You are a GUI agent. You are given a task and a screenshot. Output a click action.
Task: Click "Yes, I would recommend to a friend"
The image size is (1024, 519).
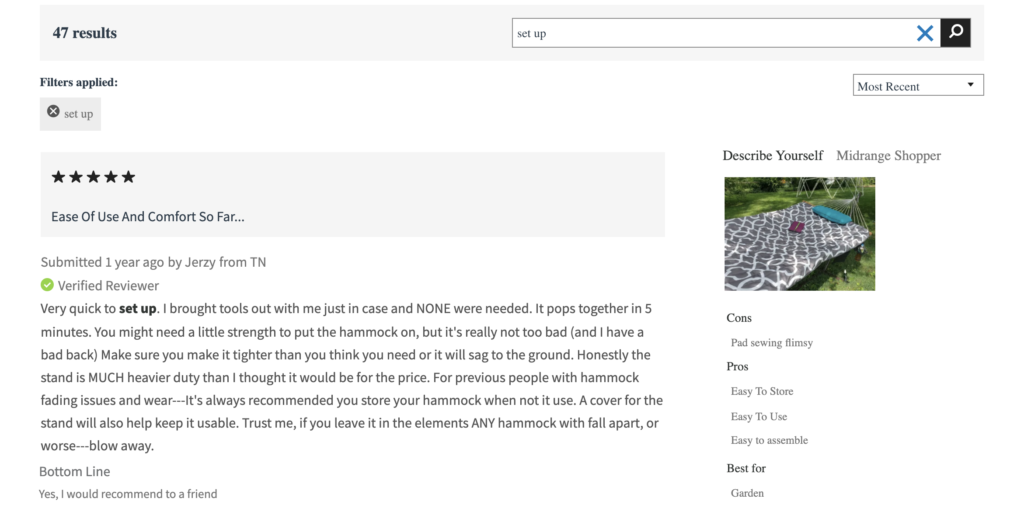coord(128,494)
